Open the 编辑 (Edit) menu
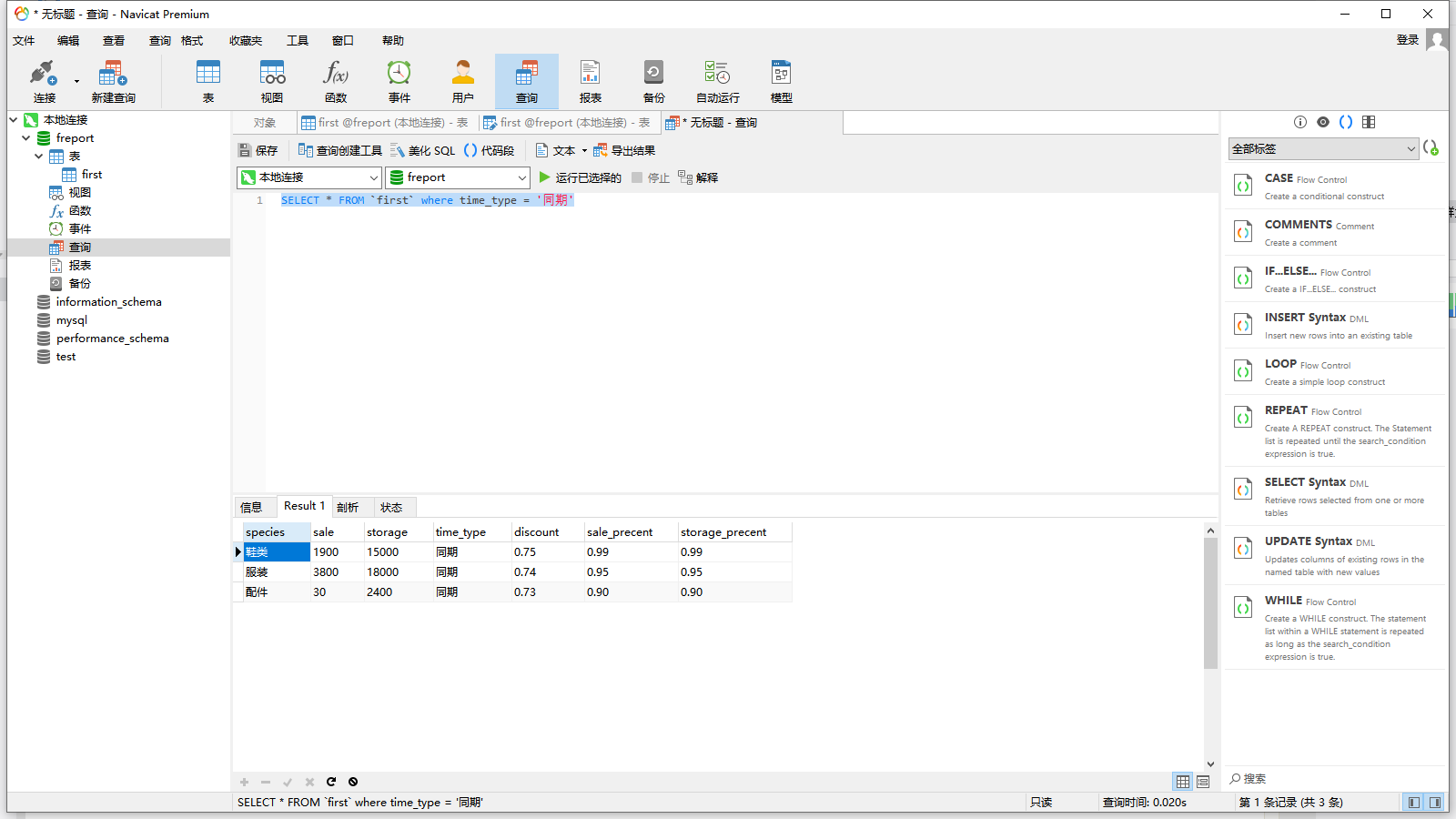1456x819 pixels. coord(68,41)
